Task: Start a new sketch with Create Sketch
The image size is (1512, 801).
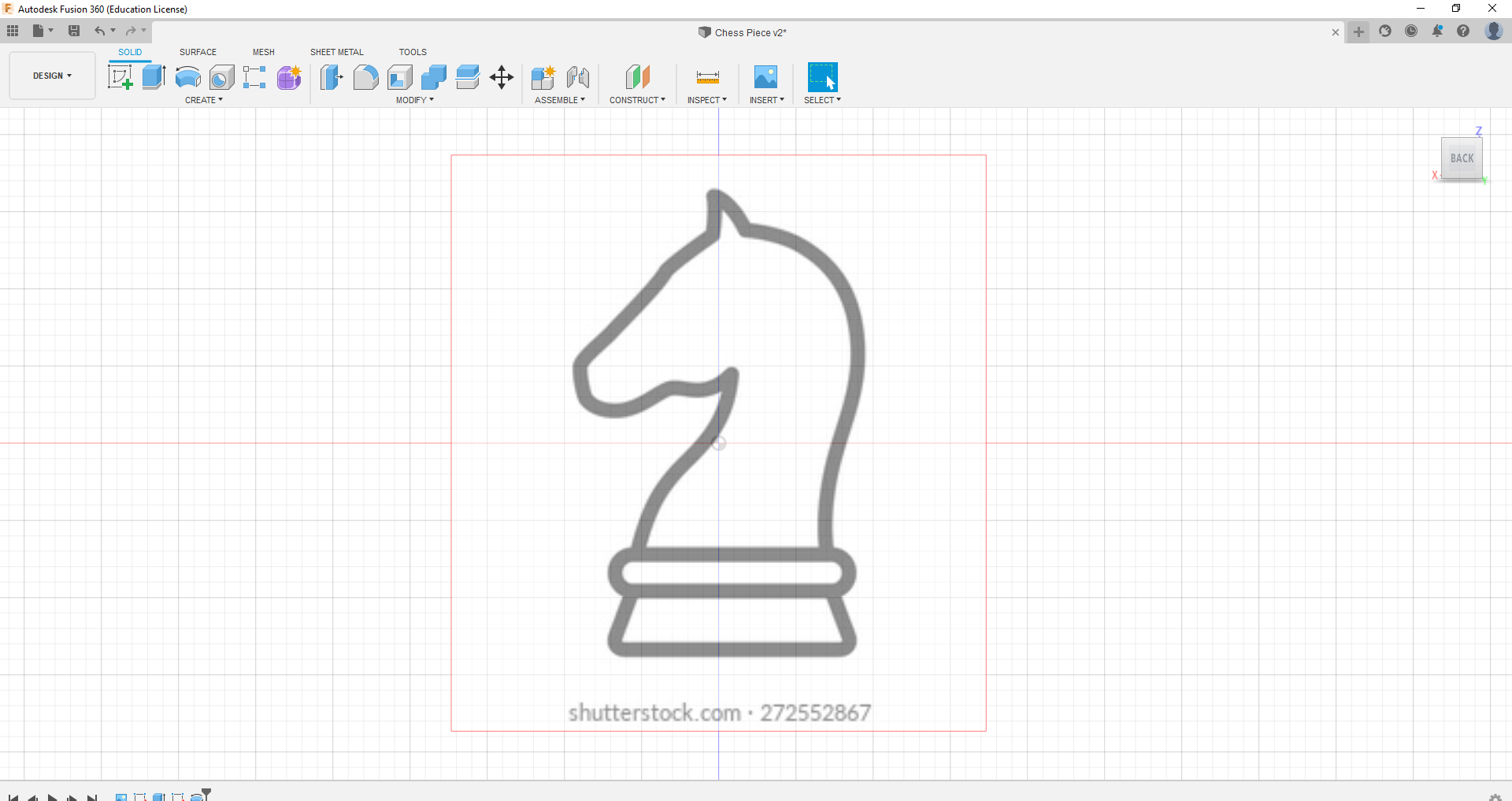Action: pos(120,77)
